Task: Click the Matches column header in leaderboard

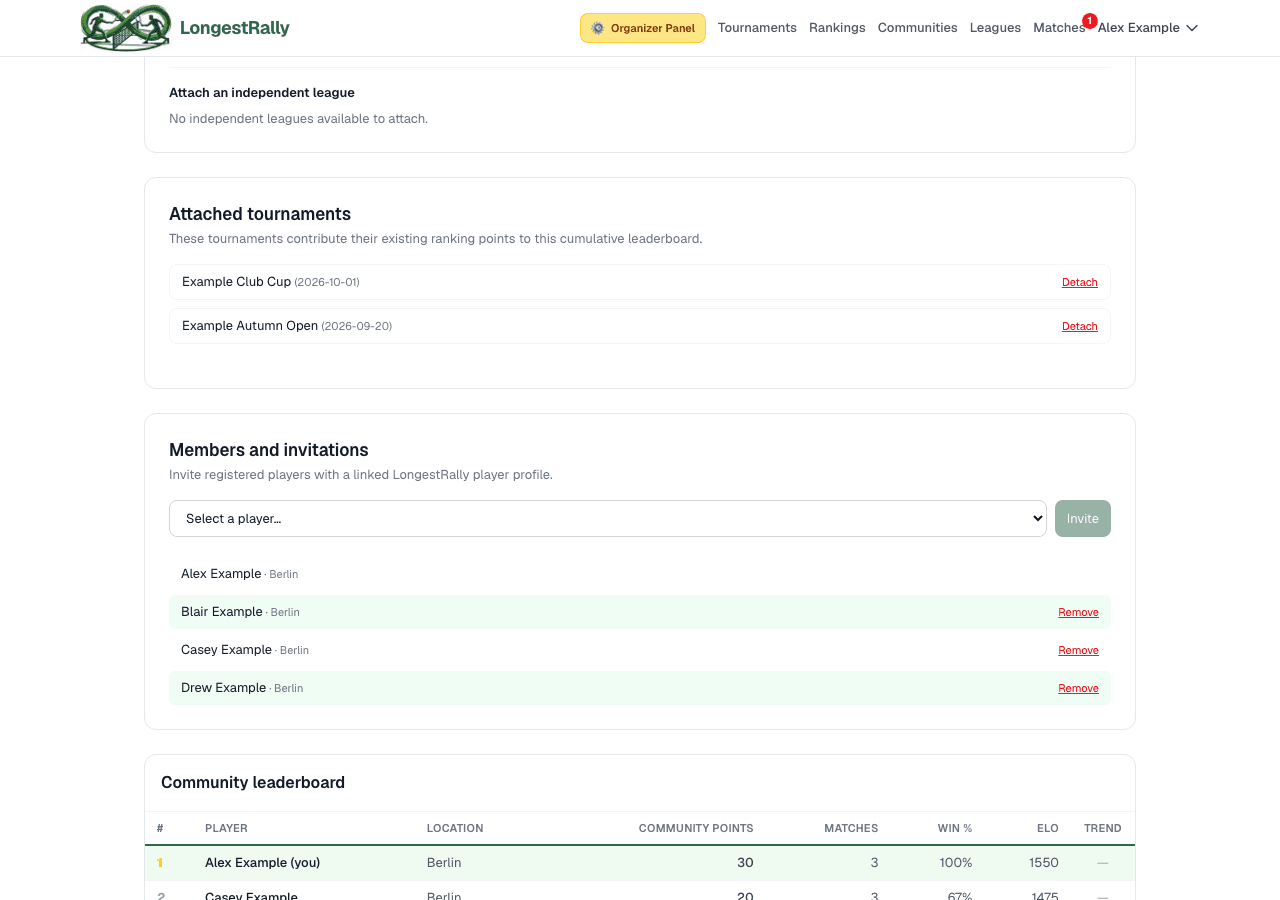Action: pyautogui.click(x=851, y=828)
